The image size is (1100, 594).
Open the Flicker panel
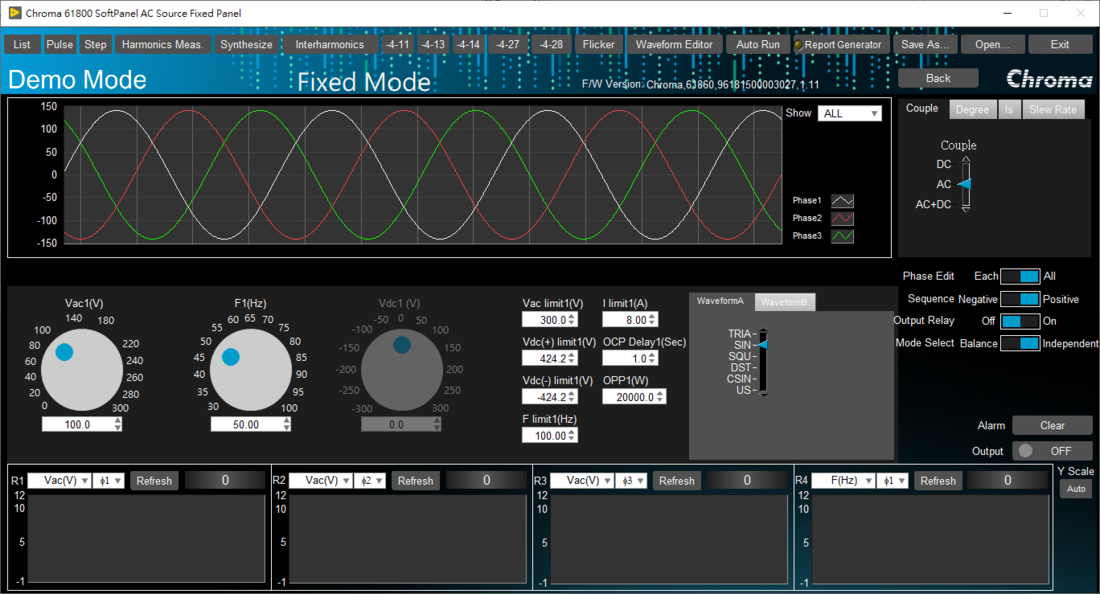598,44
